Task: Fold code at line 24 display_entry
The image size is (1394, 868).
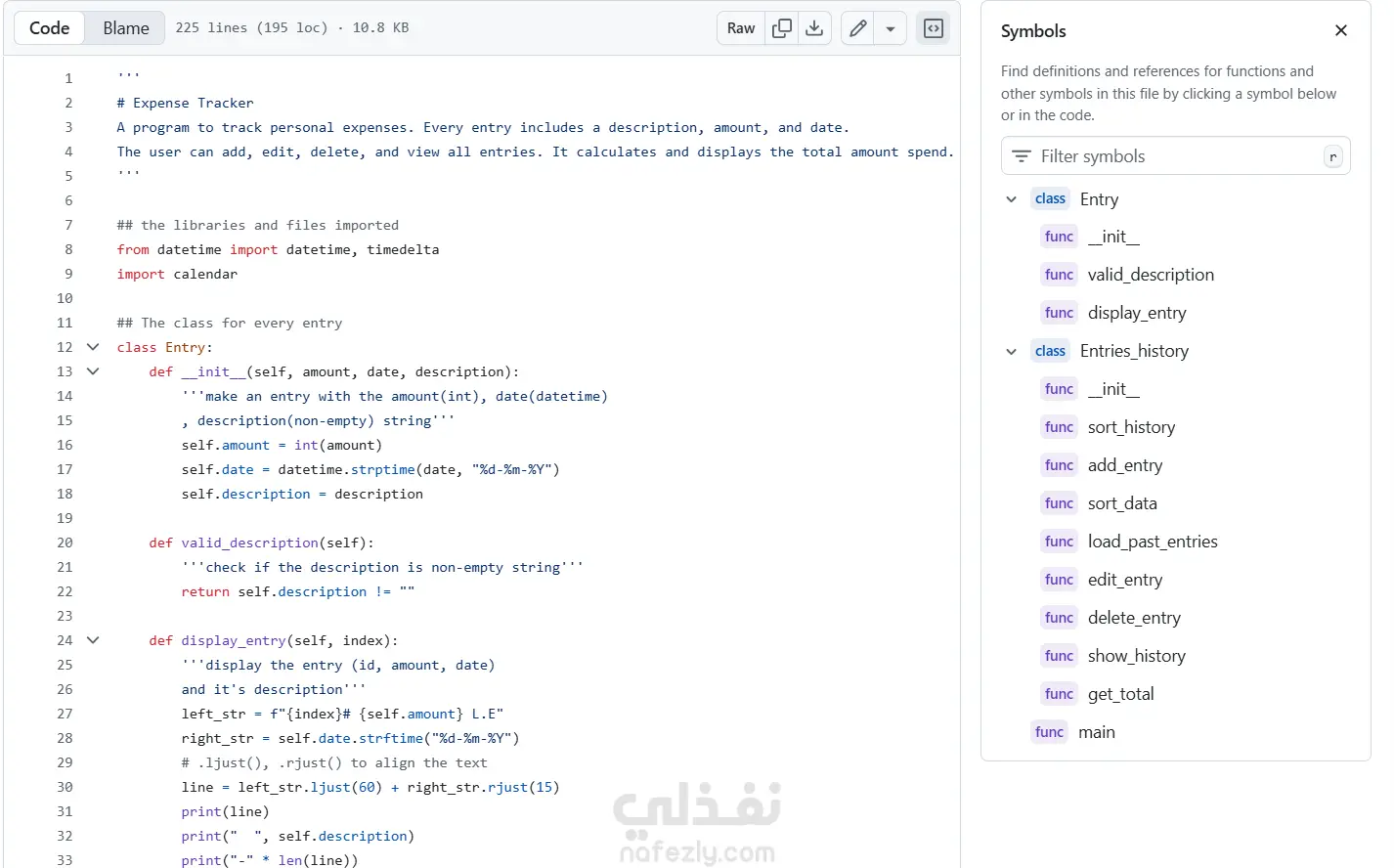Action: 93,640
